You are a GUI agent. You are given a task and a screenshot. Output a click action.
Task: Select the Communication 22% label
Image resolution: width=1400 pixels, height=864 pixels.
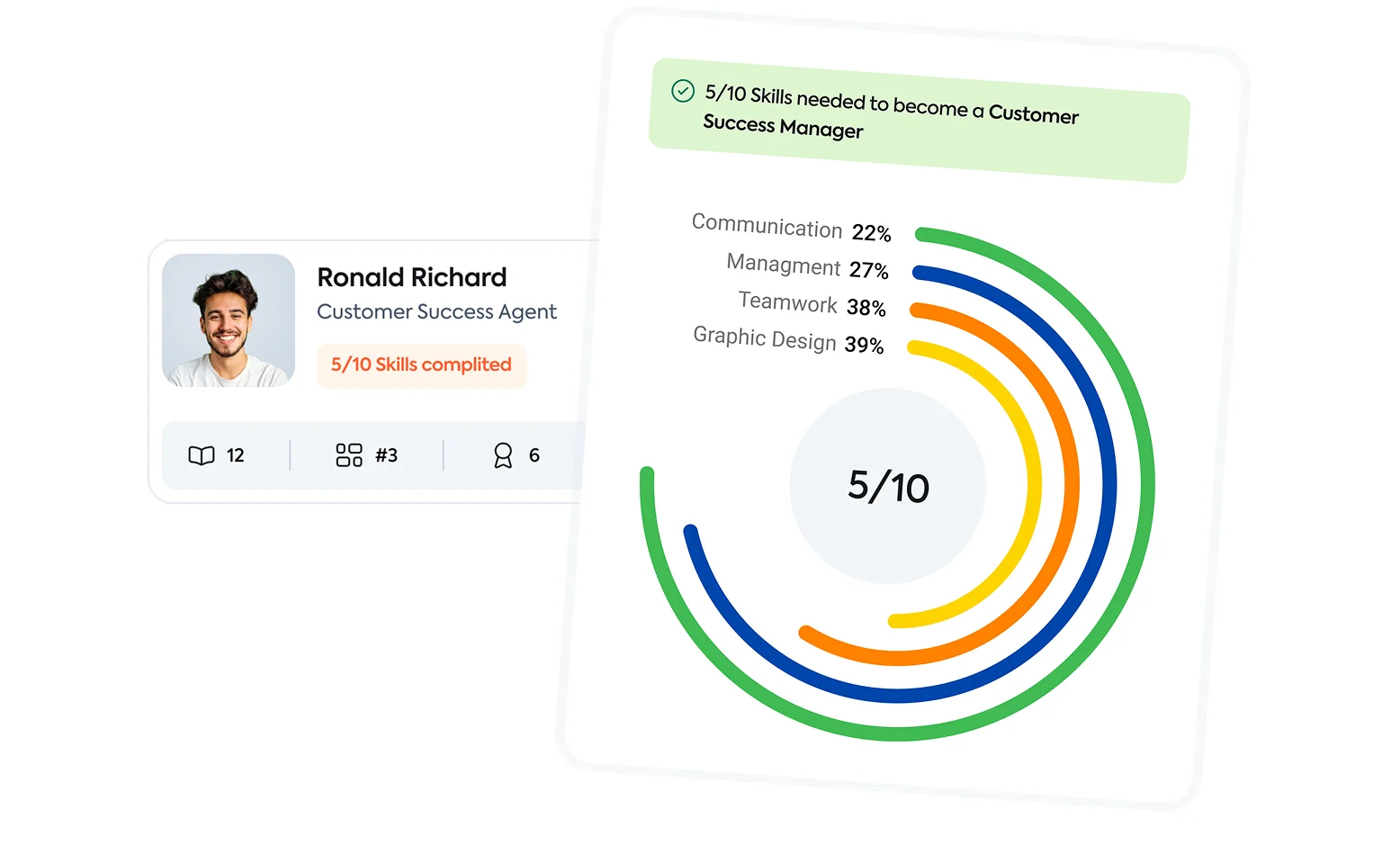pos(791,228)
